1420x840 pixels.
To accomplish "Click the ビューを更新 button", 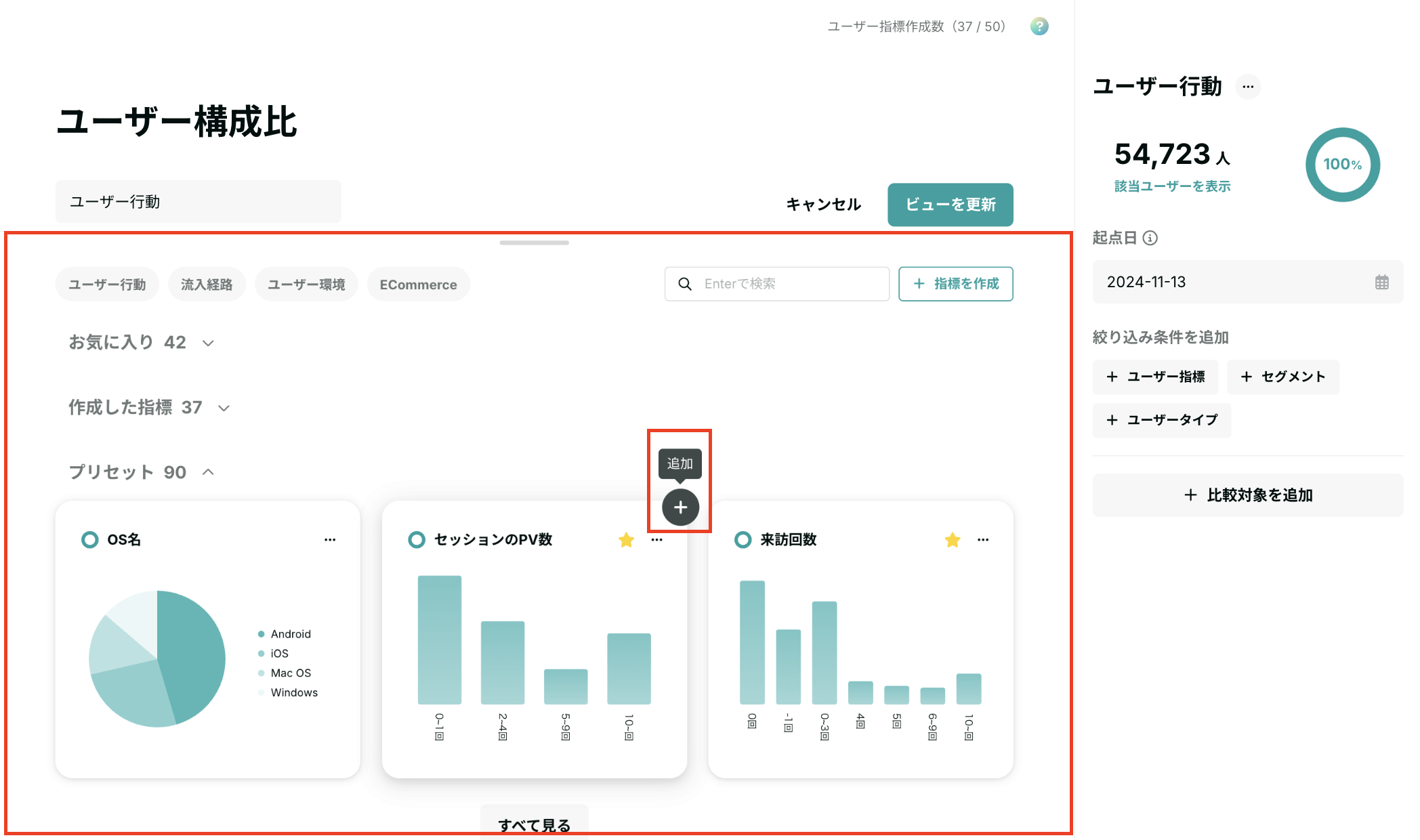I will (951, 205).
